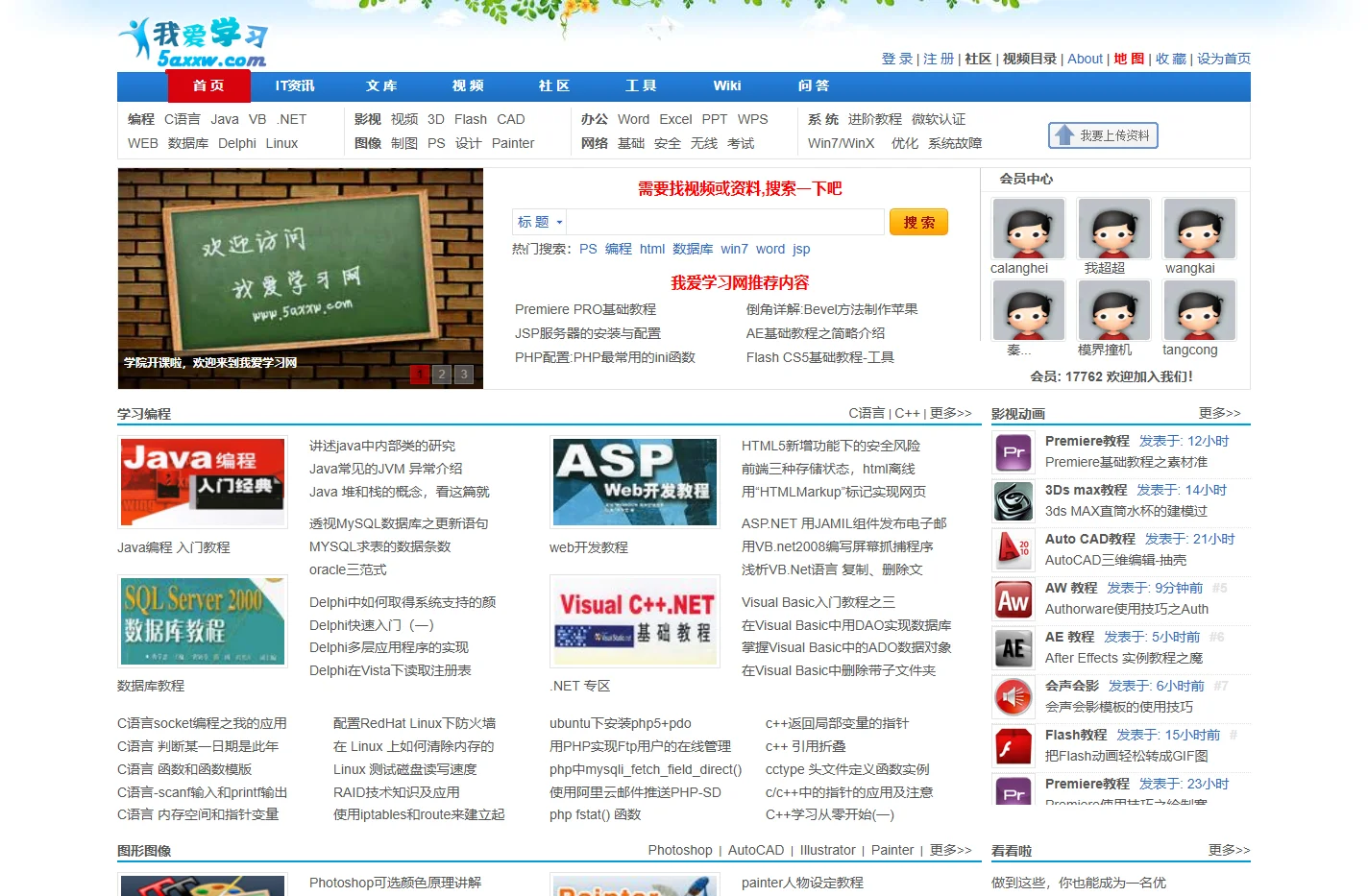Click the 5axxw.com site logo
Viewport: 1368px width, 896px height.
pos(193,43)
